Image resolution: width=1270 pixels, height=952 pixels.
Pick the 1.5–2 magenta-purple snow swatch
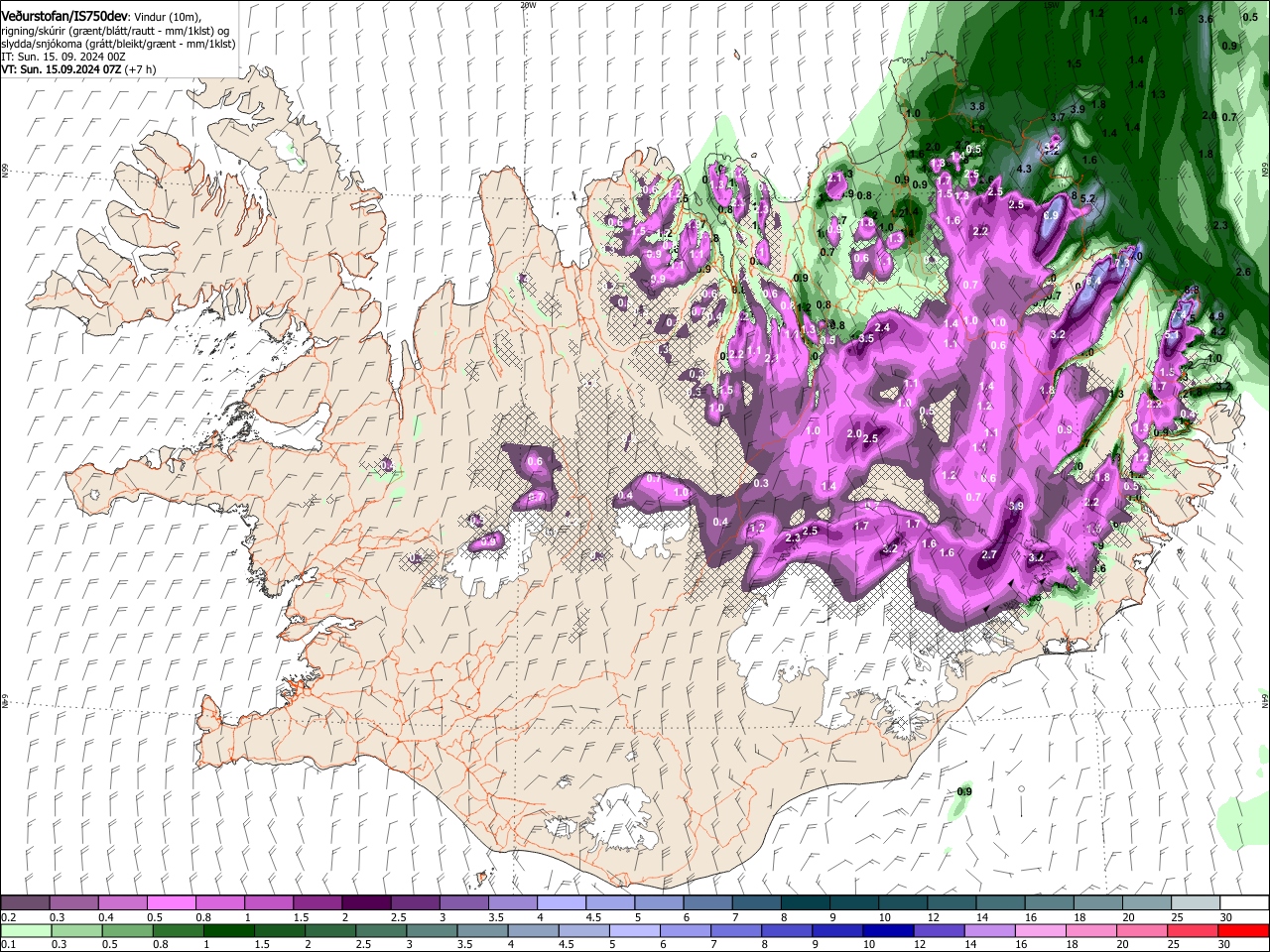click(317, 903)
